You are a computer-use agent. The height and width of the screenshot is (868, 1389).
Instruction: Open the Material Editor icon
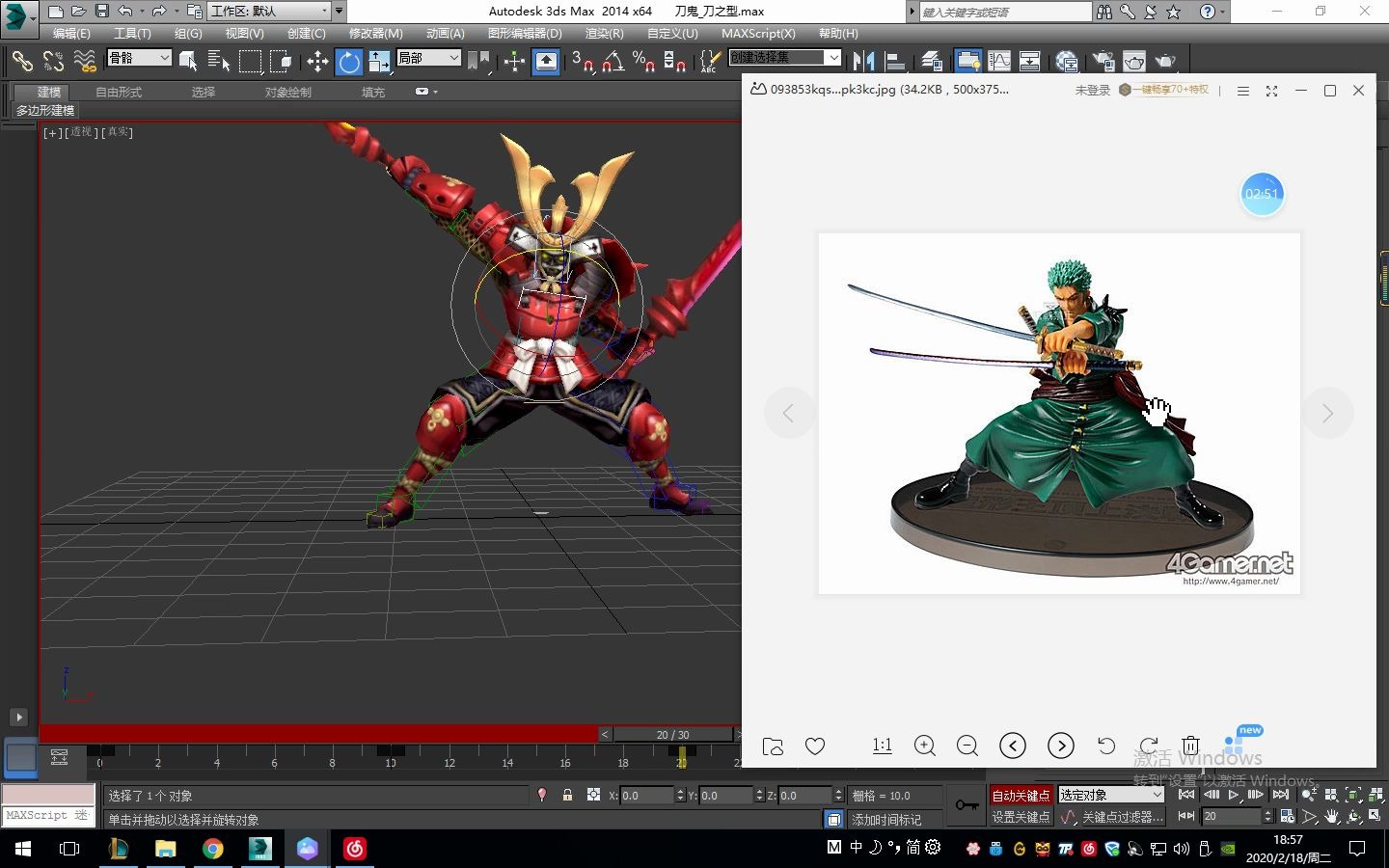click(x=1066, y=62)
